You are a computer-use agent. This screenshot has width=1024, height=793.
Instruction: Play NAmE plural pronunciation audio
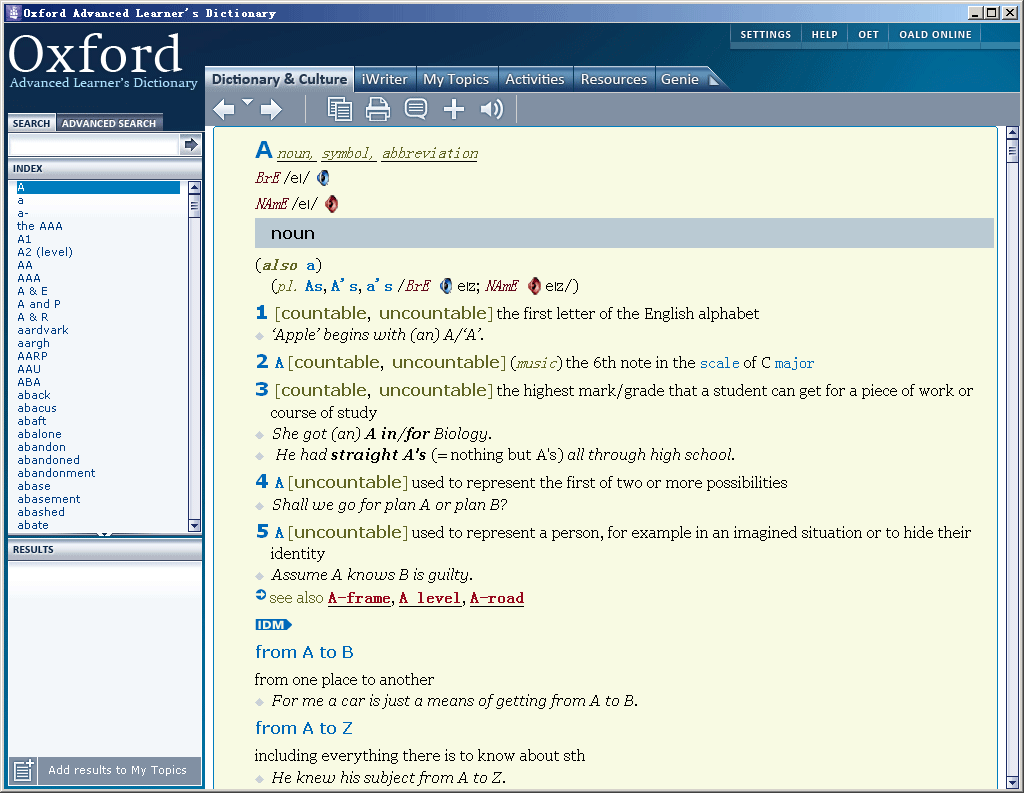click(534, 286)
